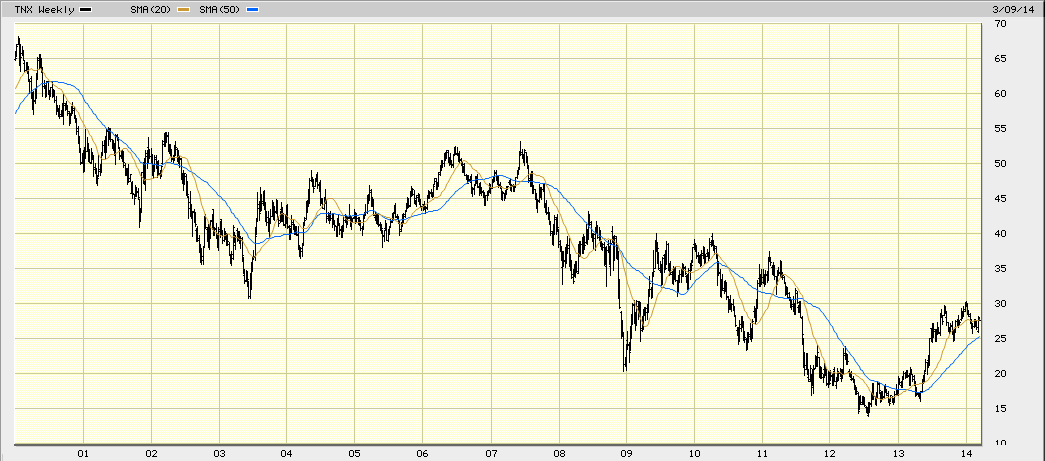The height and width of the screenshot is (461, 1045).
Task: Click the black TNX Weekly legend swatch
Action: tap(85, 10)
